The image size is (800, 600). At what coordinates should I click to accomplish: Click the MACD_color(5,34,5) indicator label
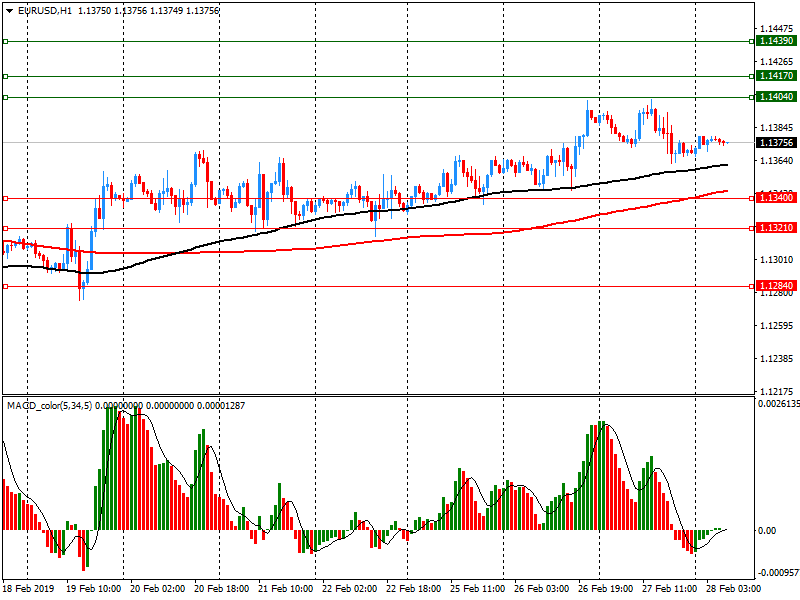tap(64, 405)
